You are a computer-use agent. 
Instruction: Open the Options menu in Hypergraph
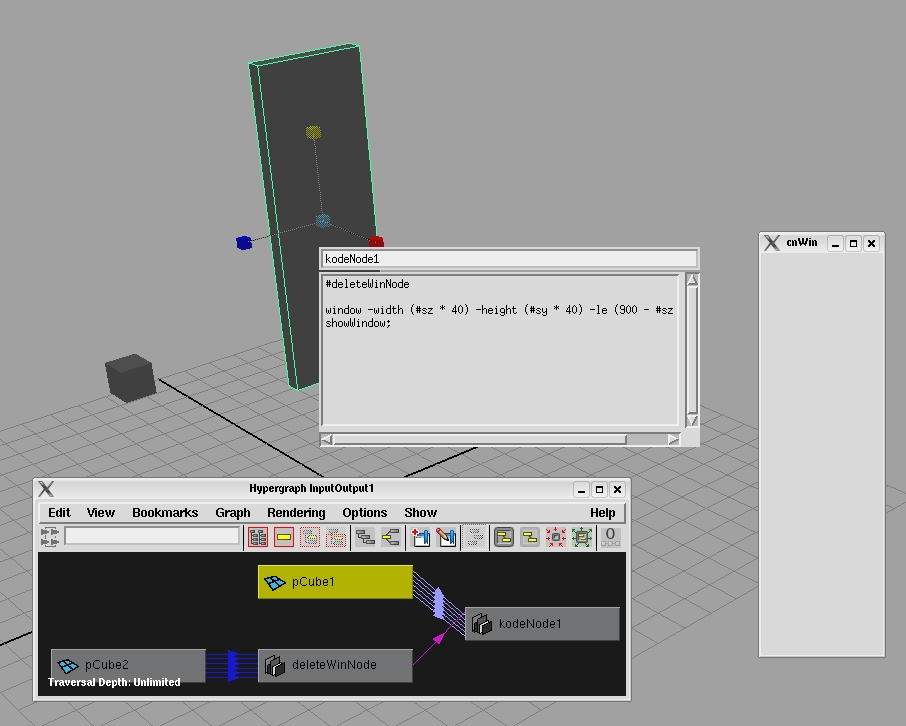click(x=365, y=513)
